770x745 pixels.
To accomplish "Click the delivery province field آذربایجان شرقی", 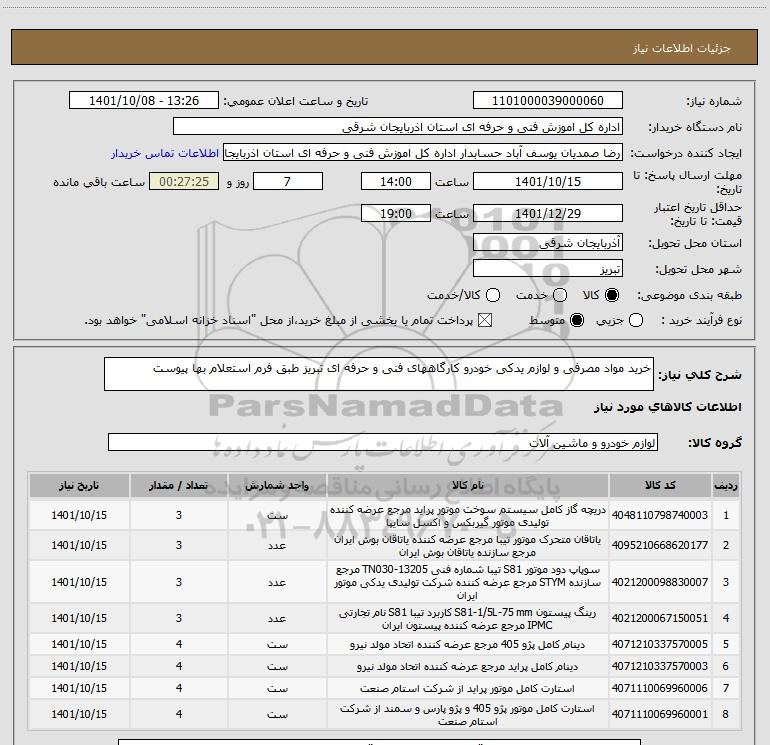I will point(548,242).
